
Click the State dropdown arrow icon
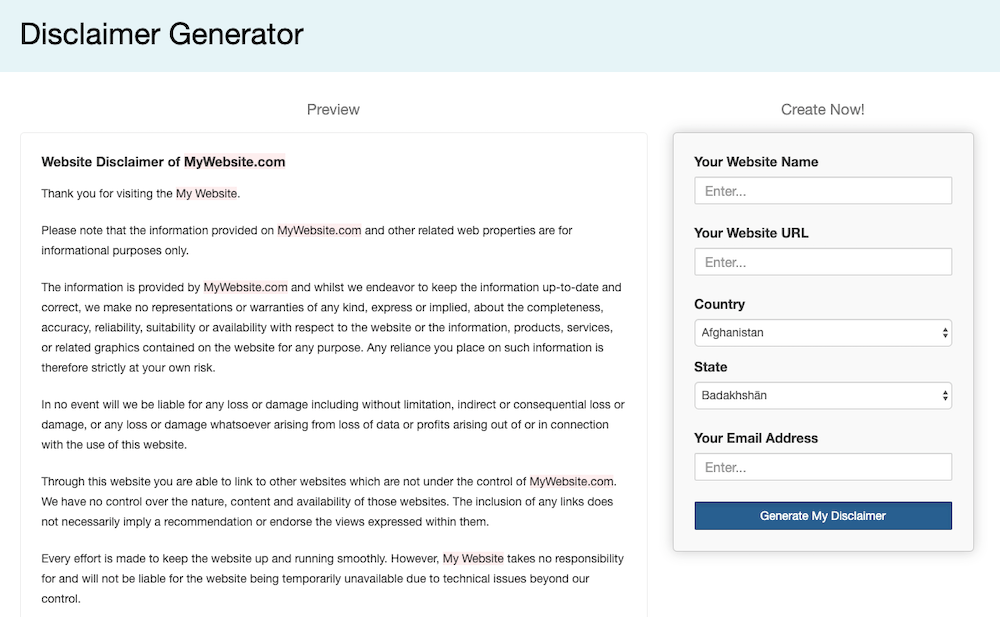pos(945,396)
